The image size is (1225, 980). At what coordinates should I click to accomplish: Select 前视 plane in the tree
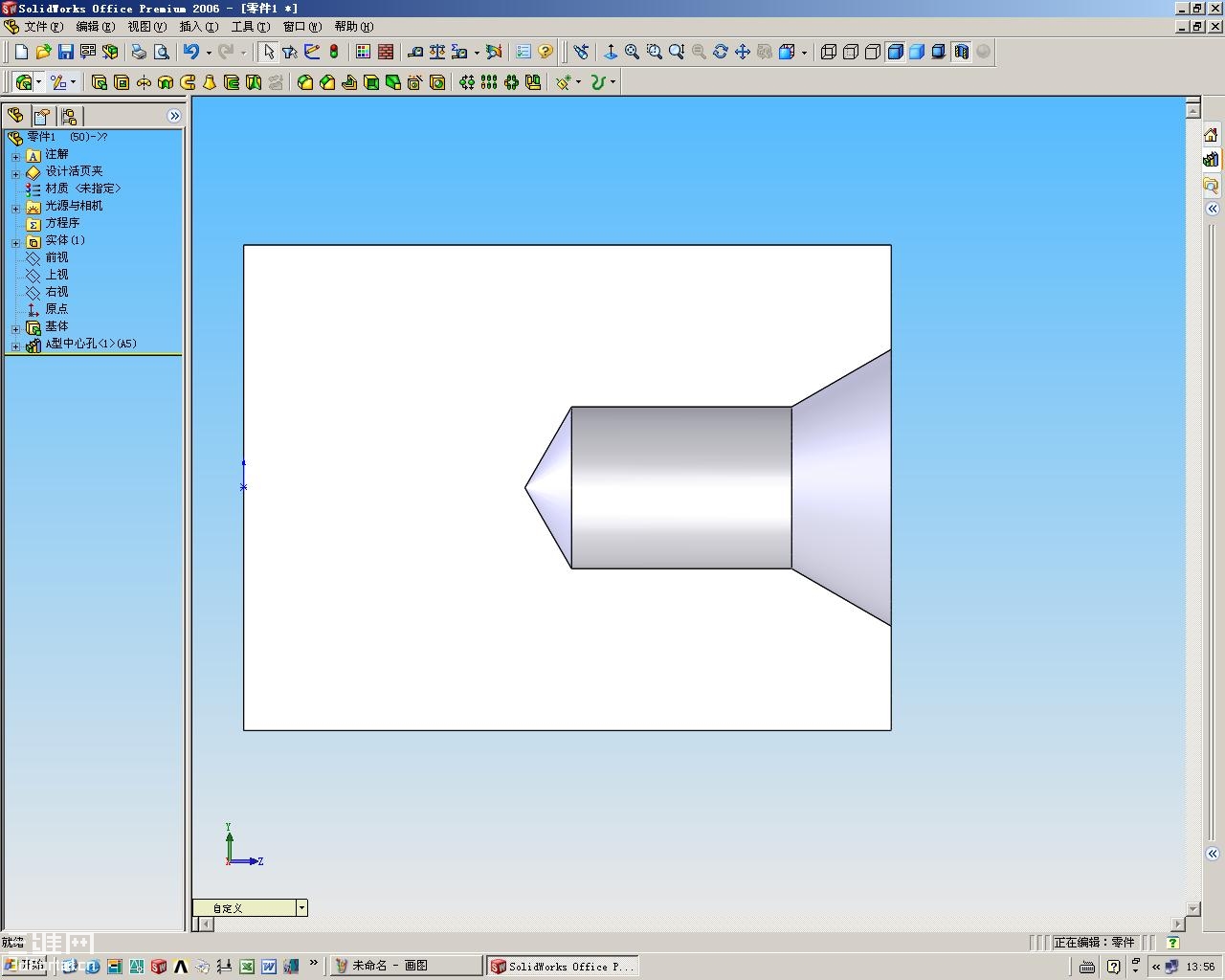pyautogui.click(x=56, y=257)
